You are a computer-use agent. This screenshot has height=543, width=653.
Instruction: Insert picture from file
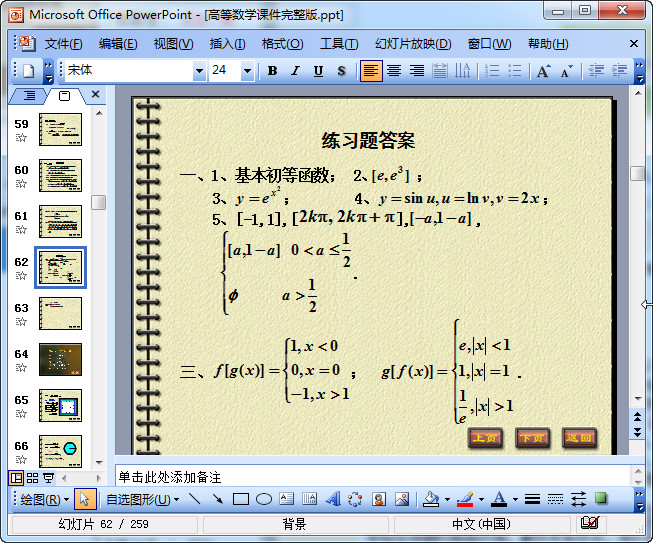[x=402, y=499]
